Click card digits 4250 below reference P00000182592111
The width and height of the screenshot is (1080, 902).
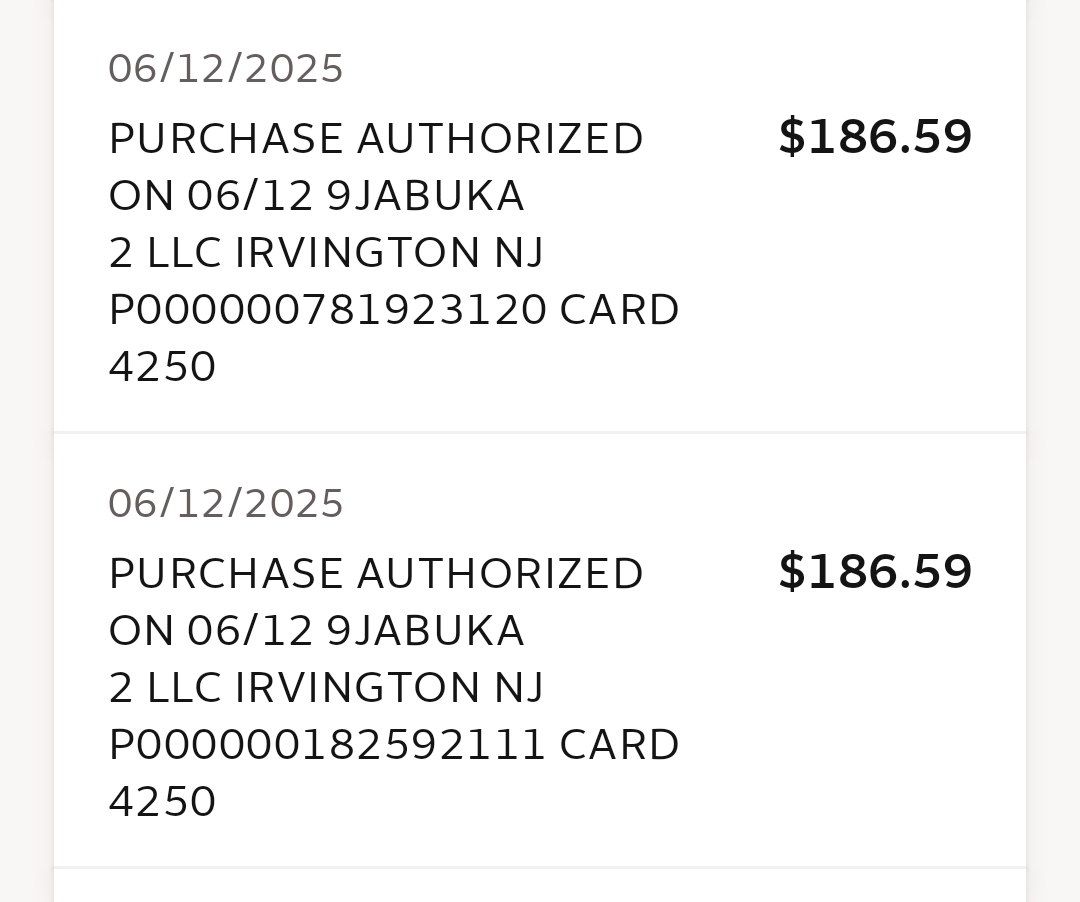pos(162,803)
